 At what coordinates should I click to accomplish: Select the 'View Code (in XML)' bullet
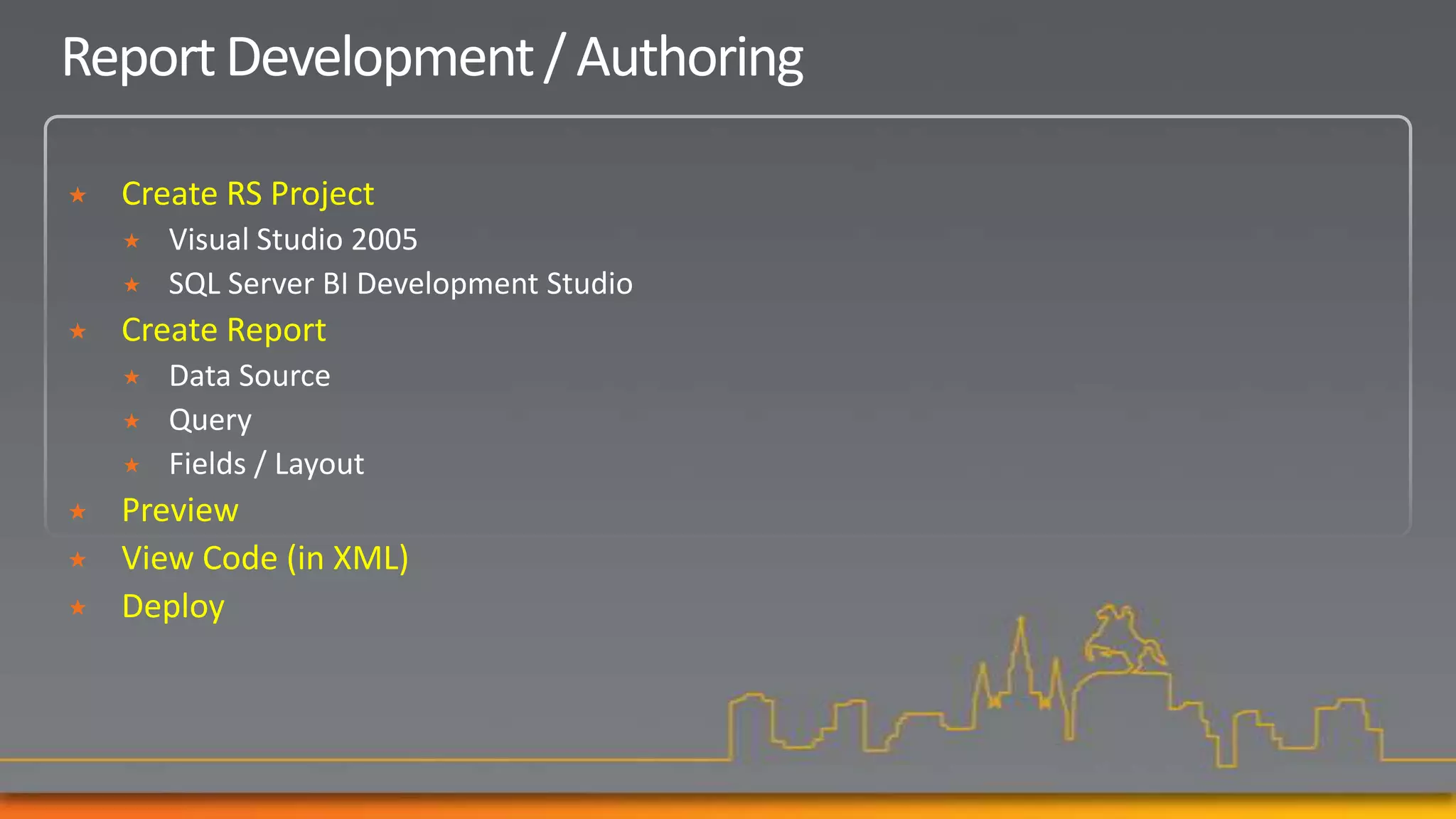[265, 559]
